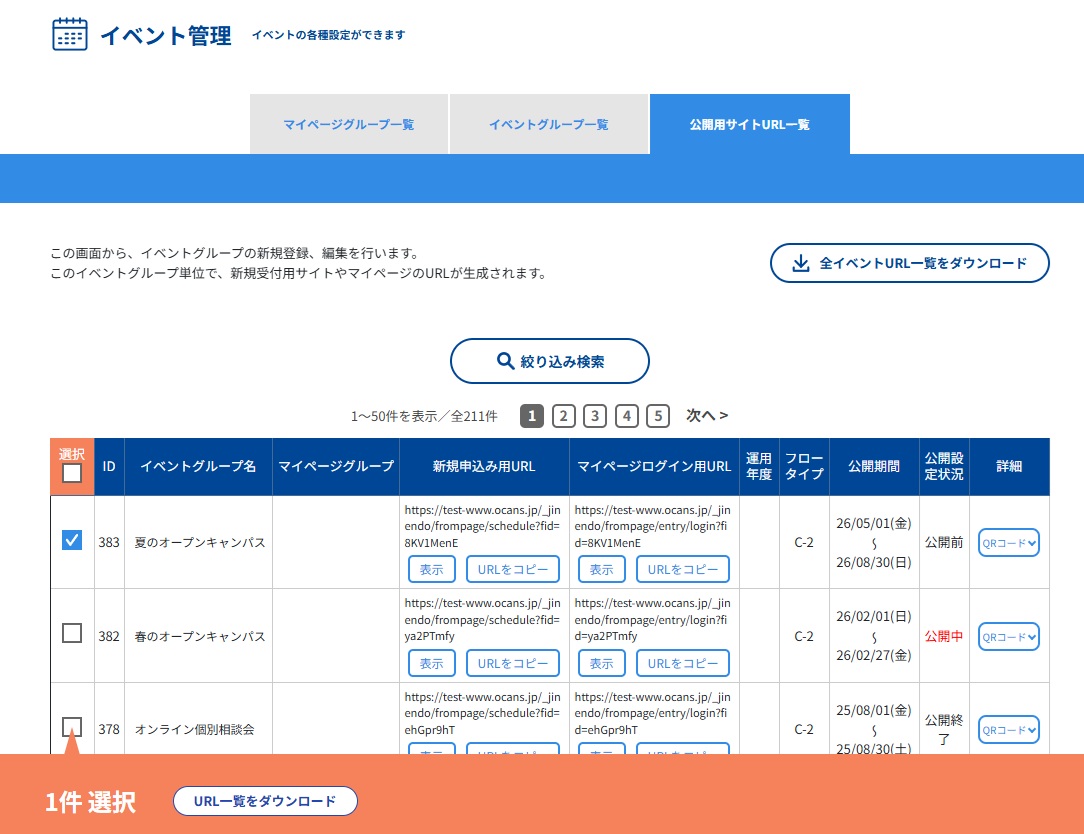Image resolution: width=1084 pixels, height=834 pixels.
Task: Switch to イベントグループ一覧 tab
Action: (549, 124)
